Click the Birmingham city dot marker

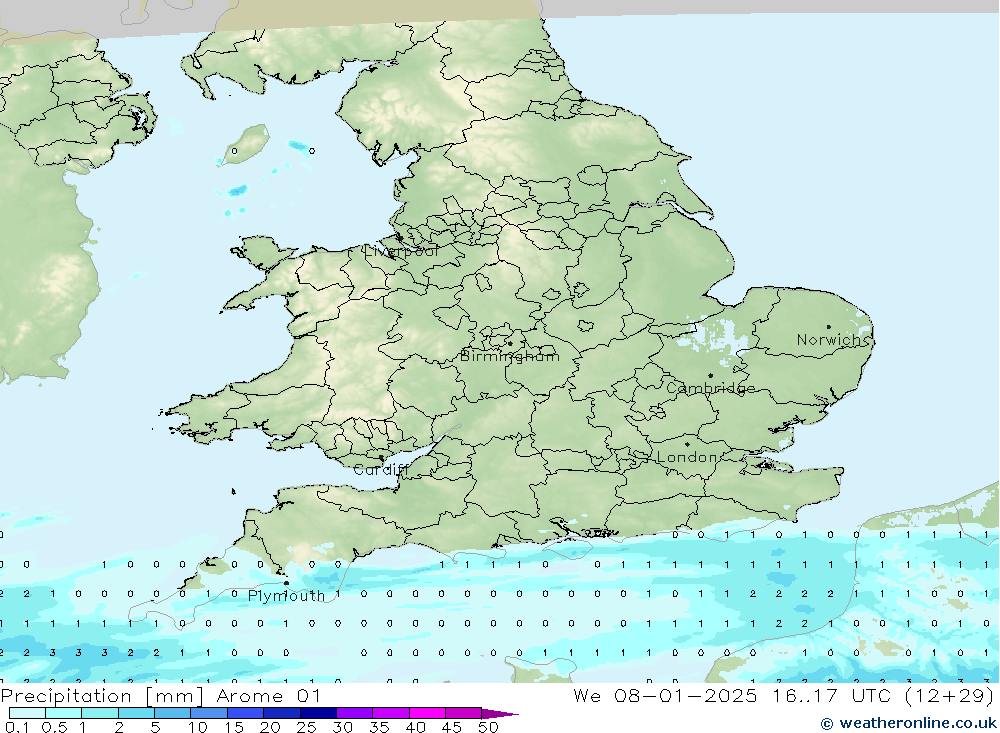(510, 343)
